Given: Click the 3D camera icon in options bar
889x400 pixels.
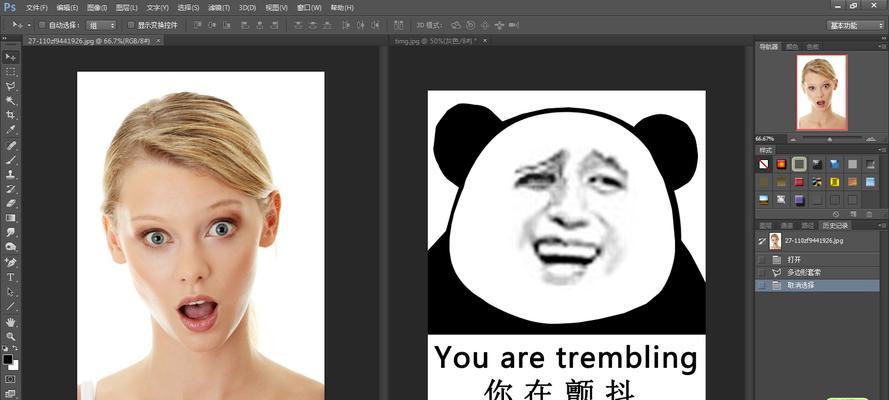Looking at the screenshot, I should tap(514, 25).
